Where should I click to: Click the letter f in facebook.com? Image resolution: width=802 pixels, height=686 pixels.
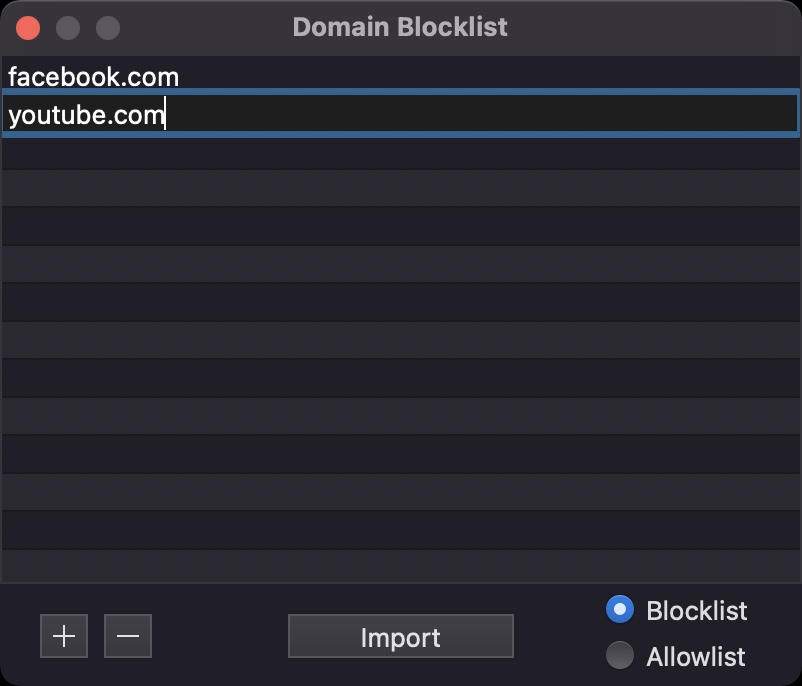coord(13,77)
